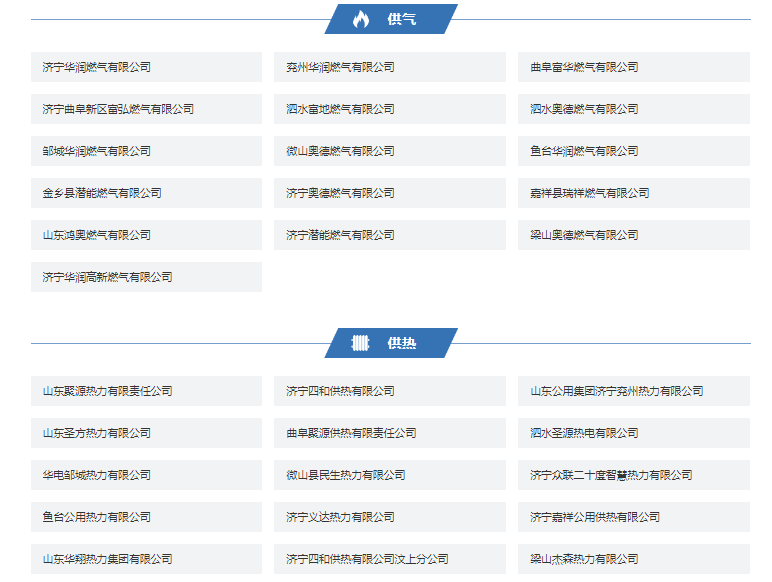This screenshot has width=772, height=582.
Task: Visit 济宁潜能燃气有限公司
Action: 390,235
